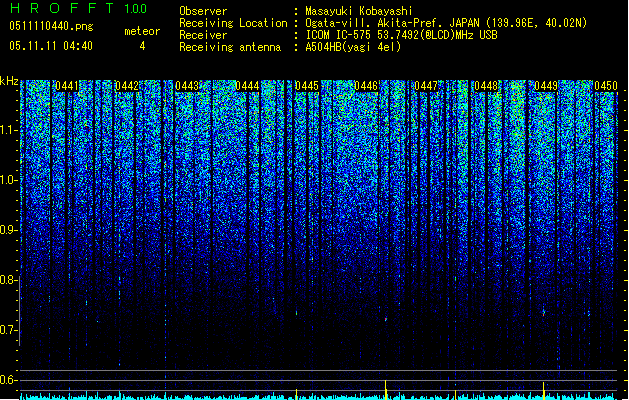
Task: Click the Ogata-vill. Akita-Pref. JAPAN location text
Action: (446, 23)
